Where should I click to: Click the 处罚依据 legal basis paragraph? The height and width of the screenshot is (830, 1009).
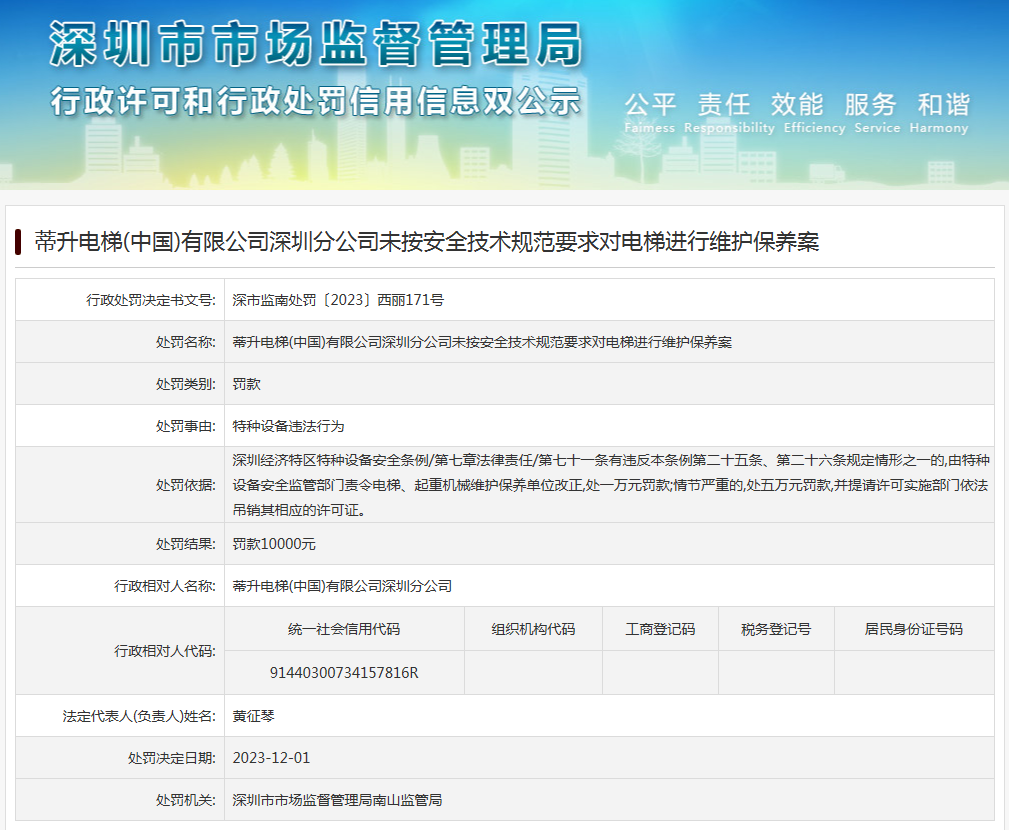point(611,485)
